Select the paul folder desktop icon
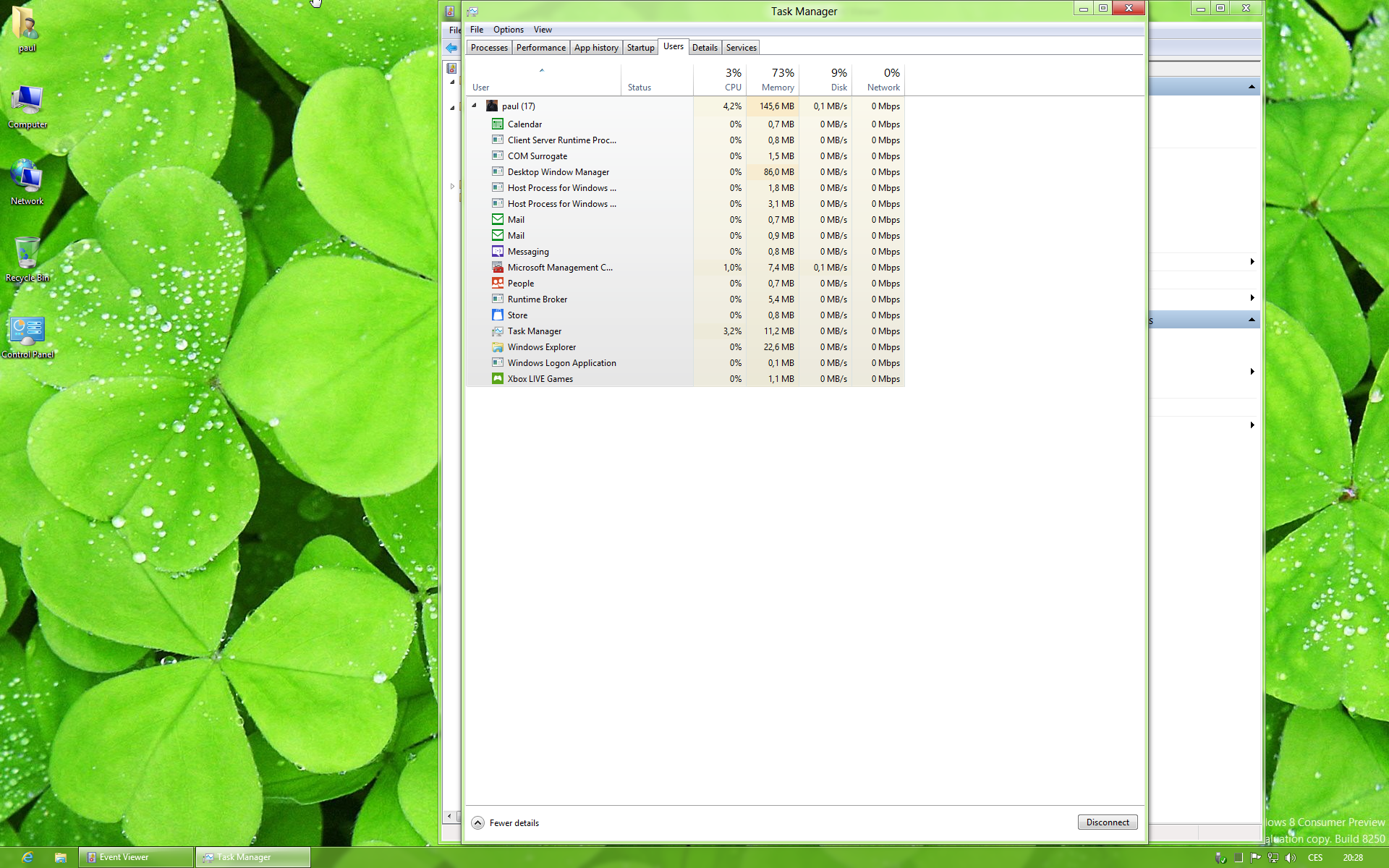 [27, 29]
